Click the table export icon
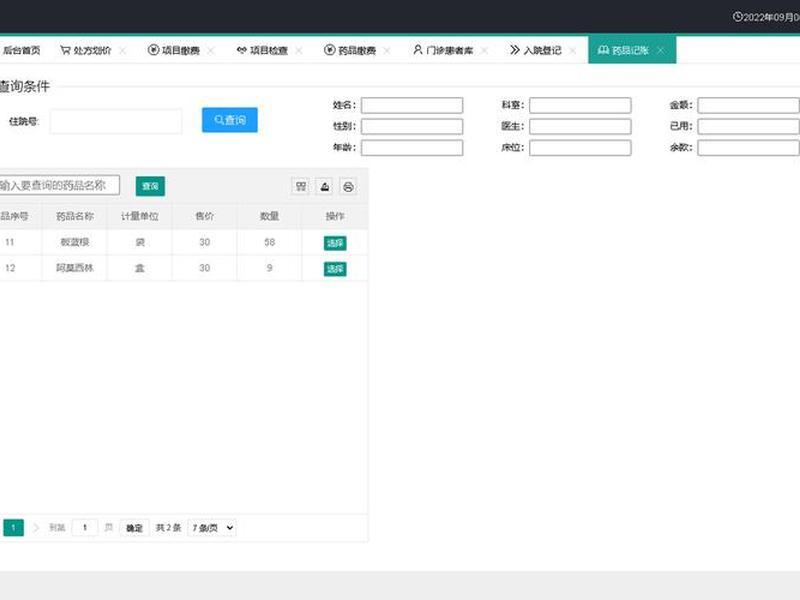The image size is (800, 600). point(324,187)
